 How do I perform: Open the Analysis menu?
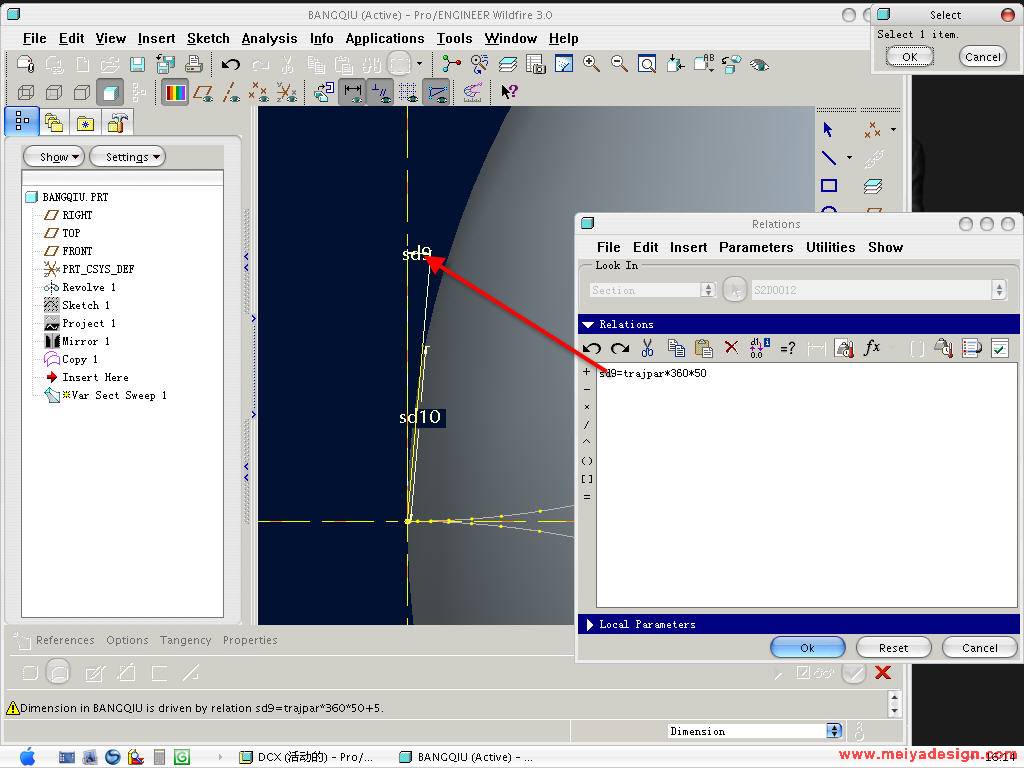pos(269,38)
